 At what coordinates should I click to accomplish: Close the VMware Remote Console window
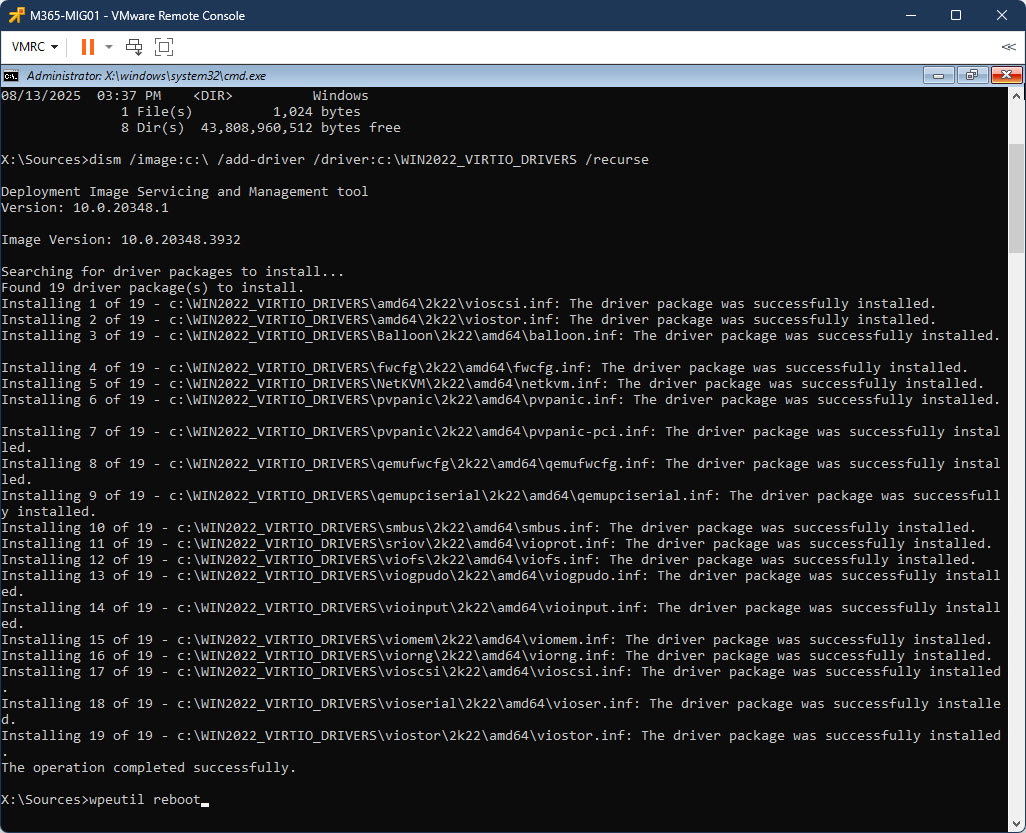point(1002,15)
